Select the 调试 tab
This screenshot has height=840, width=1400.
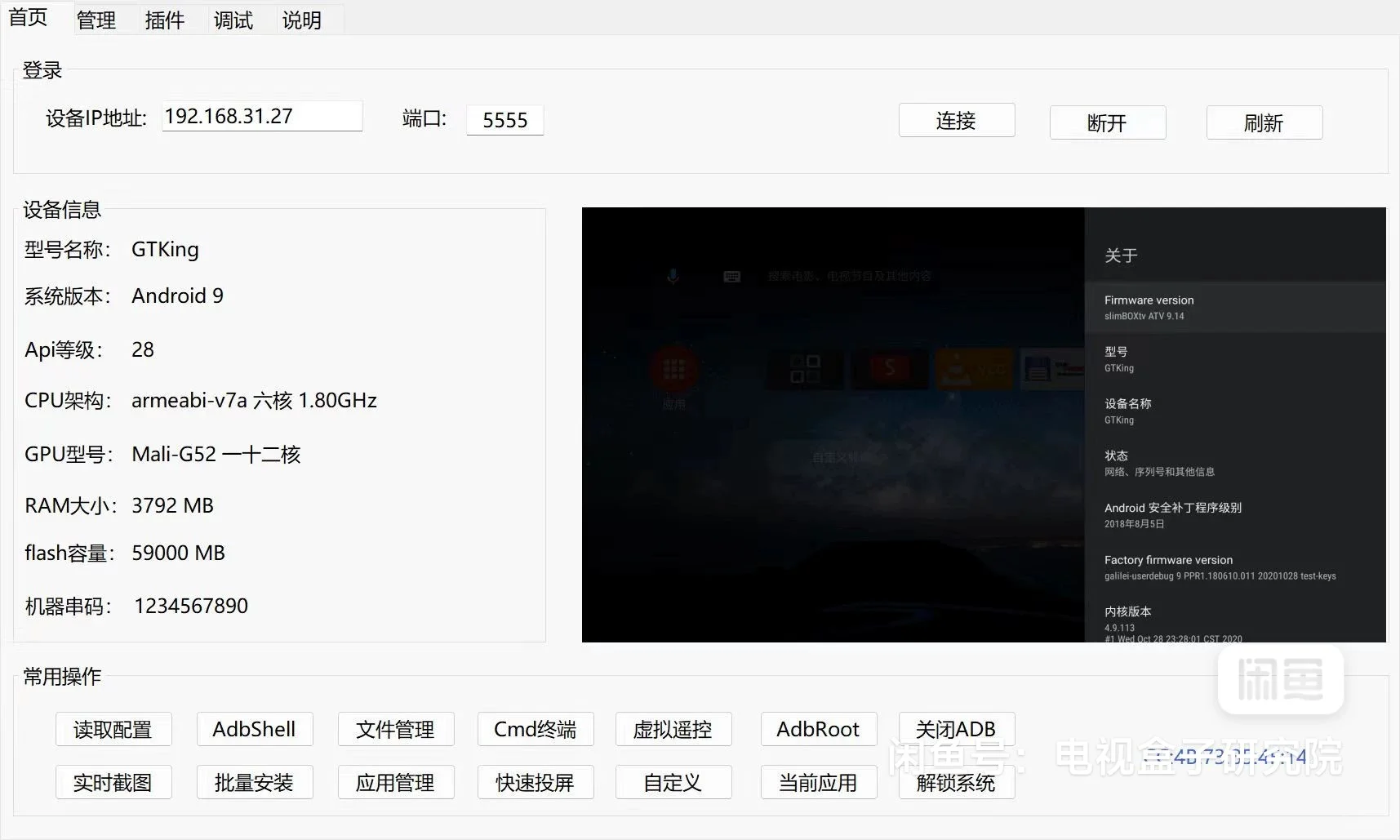pos(233,20)
